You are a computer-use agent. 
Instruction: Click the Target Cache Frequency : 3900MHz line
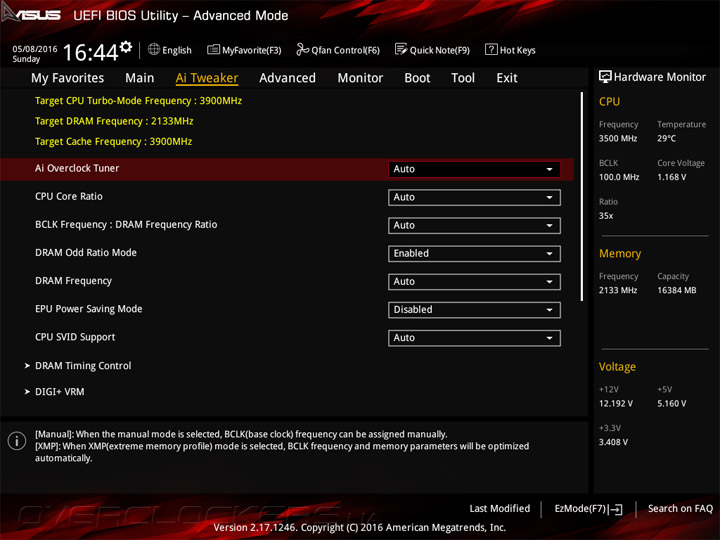tap(113, 141)
